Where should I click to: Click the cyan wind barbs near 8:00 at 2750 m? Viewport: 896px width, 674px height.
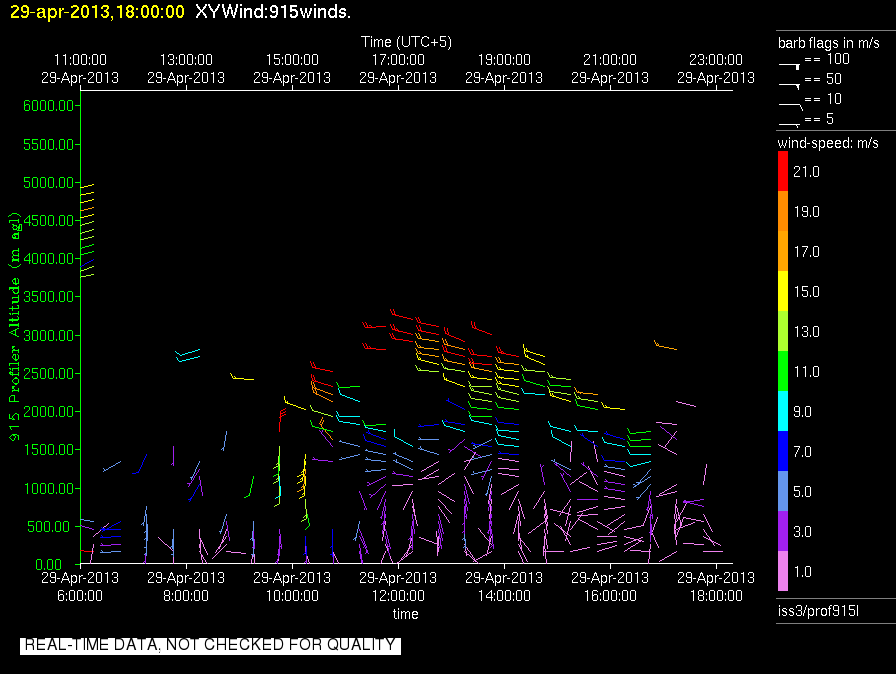coord(187,355)
